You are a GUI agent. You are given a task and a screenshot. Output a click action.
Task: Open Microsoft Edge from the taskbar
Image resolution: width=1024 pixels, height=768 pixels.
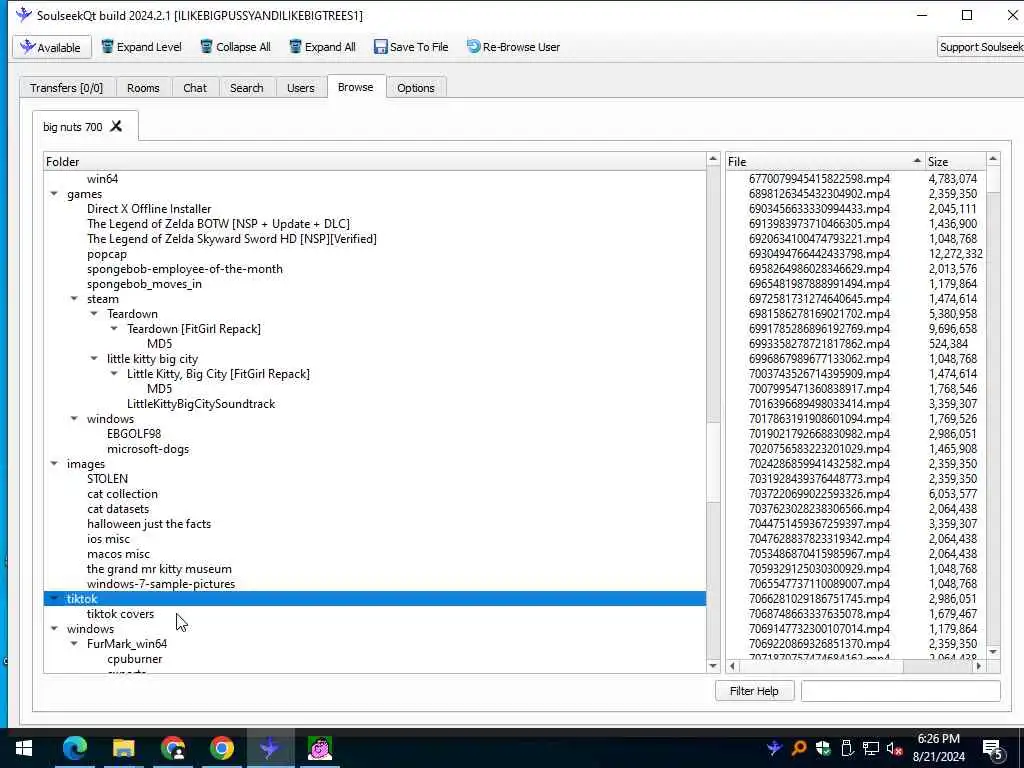(x=74, y=748)
